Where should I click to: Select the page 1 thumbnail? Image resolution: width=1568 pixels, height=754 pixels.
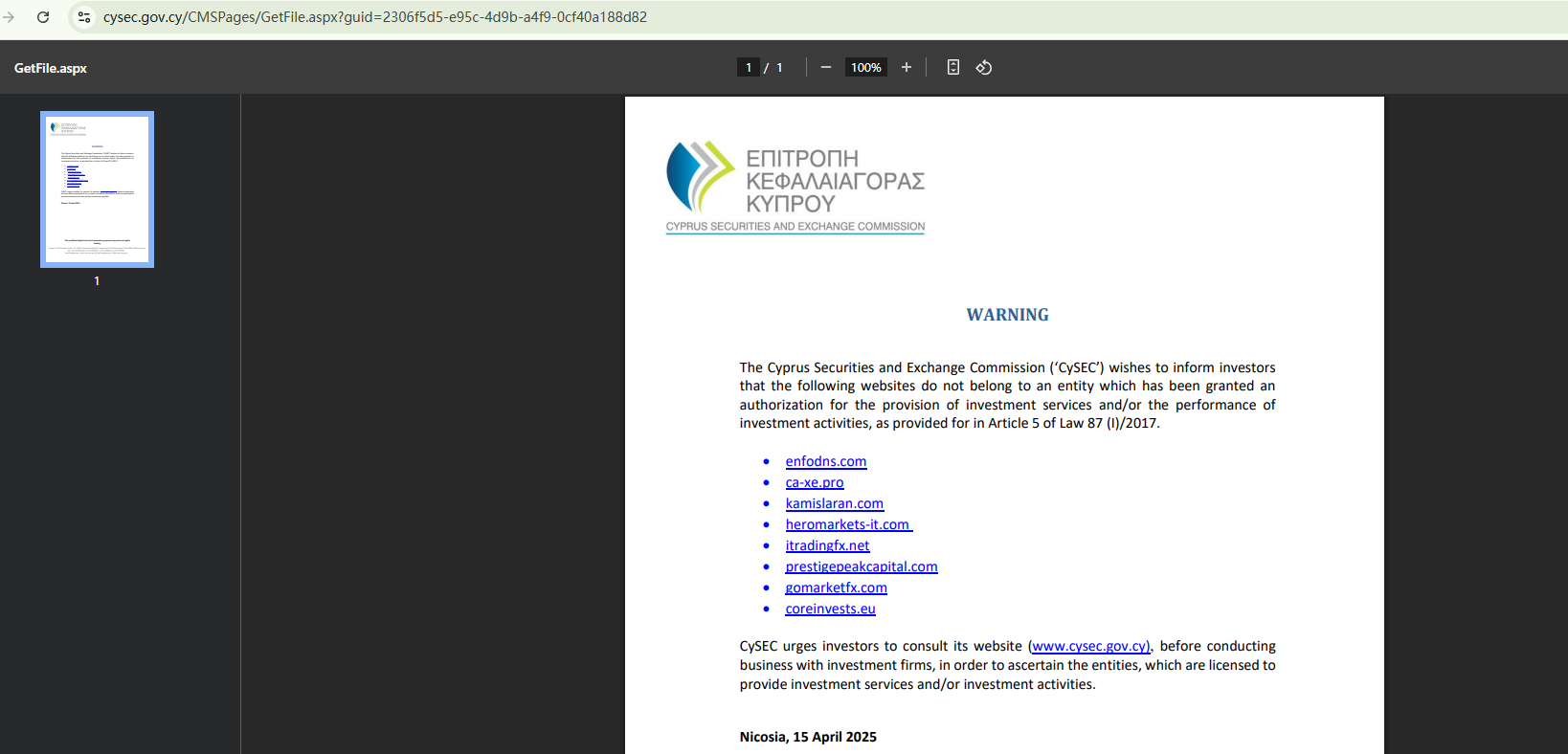point(97,189)
